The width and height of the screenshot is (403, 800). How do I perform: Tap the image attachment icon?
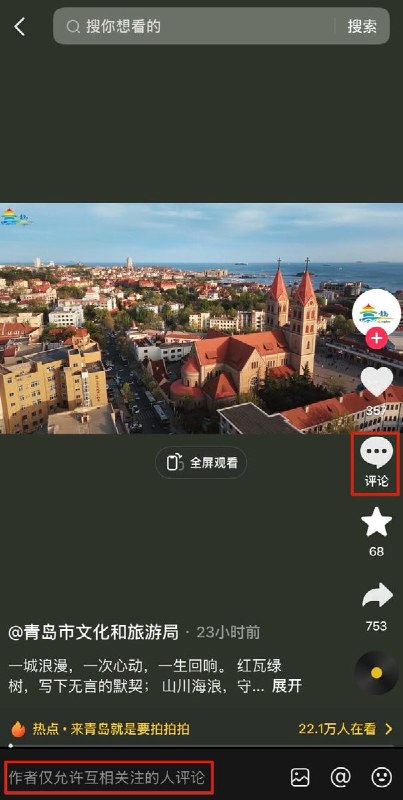click(300, 777)
